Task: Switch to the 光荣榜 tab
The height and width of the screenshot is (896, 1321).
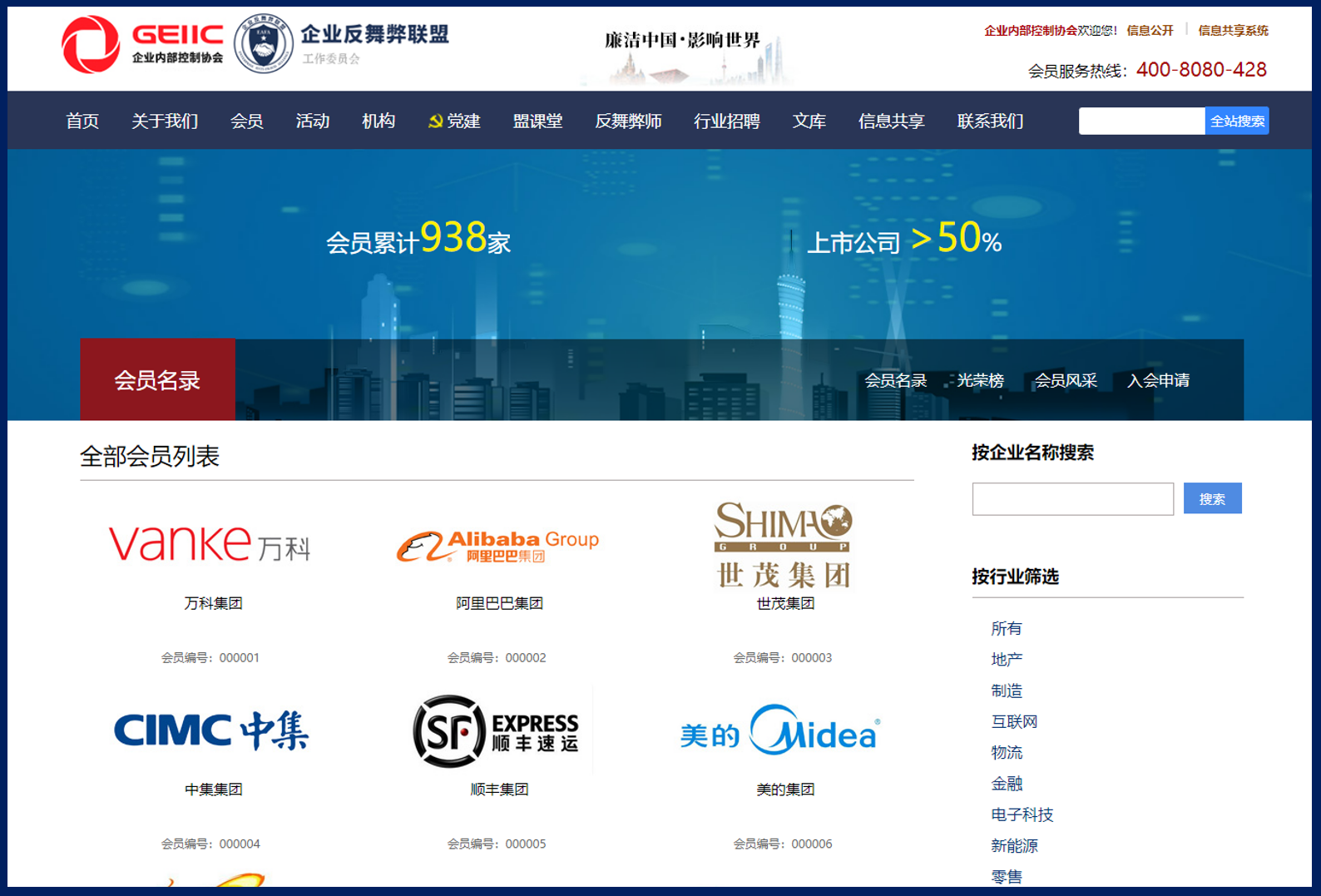Action: coord(980,381)
